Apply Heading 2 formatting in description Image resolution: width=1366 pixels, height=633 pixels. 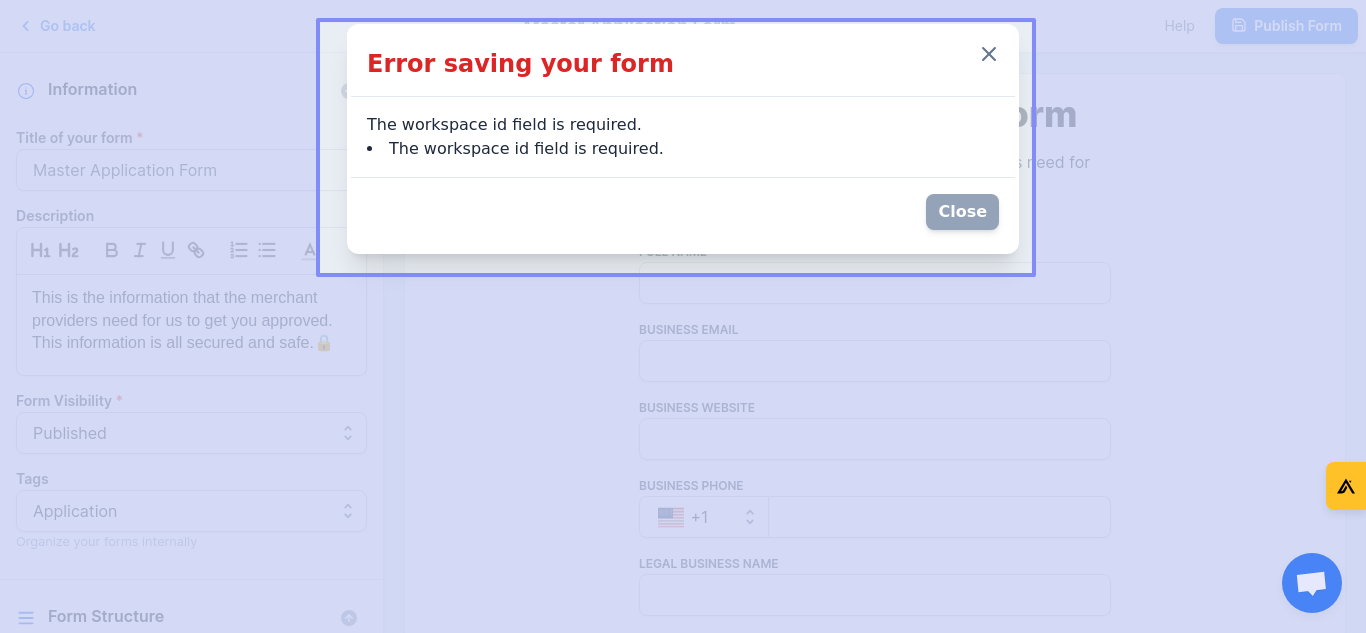tap(68, 250)
